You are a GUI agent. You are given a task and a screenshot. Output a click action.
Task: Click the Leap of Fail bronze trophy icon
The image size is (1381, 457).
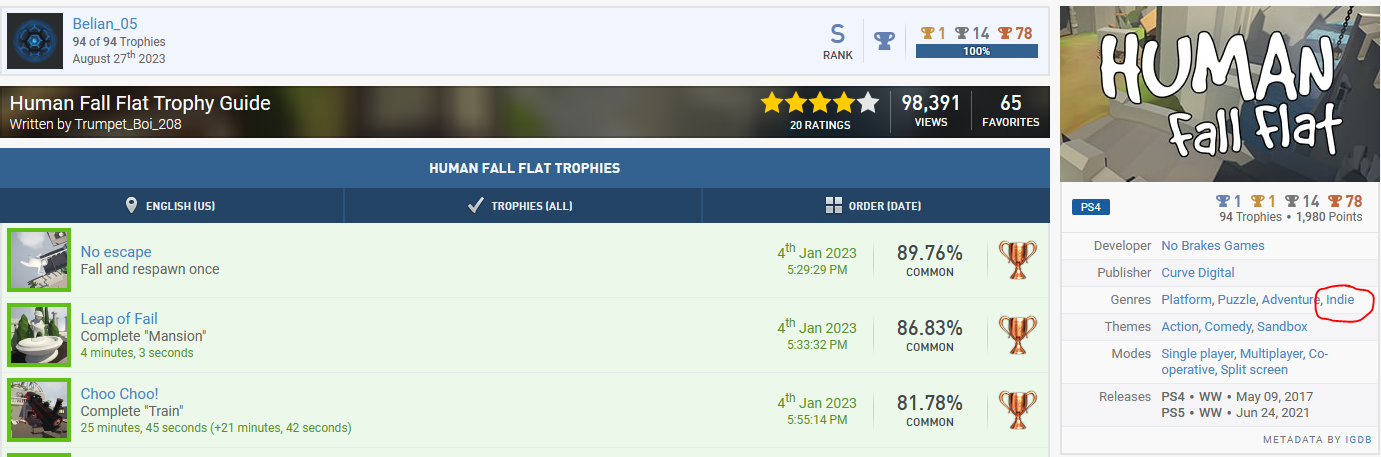coord(1018,335)
